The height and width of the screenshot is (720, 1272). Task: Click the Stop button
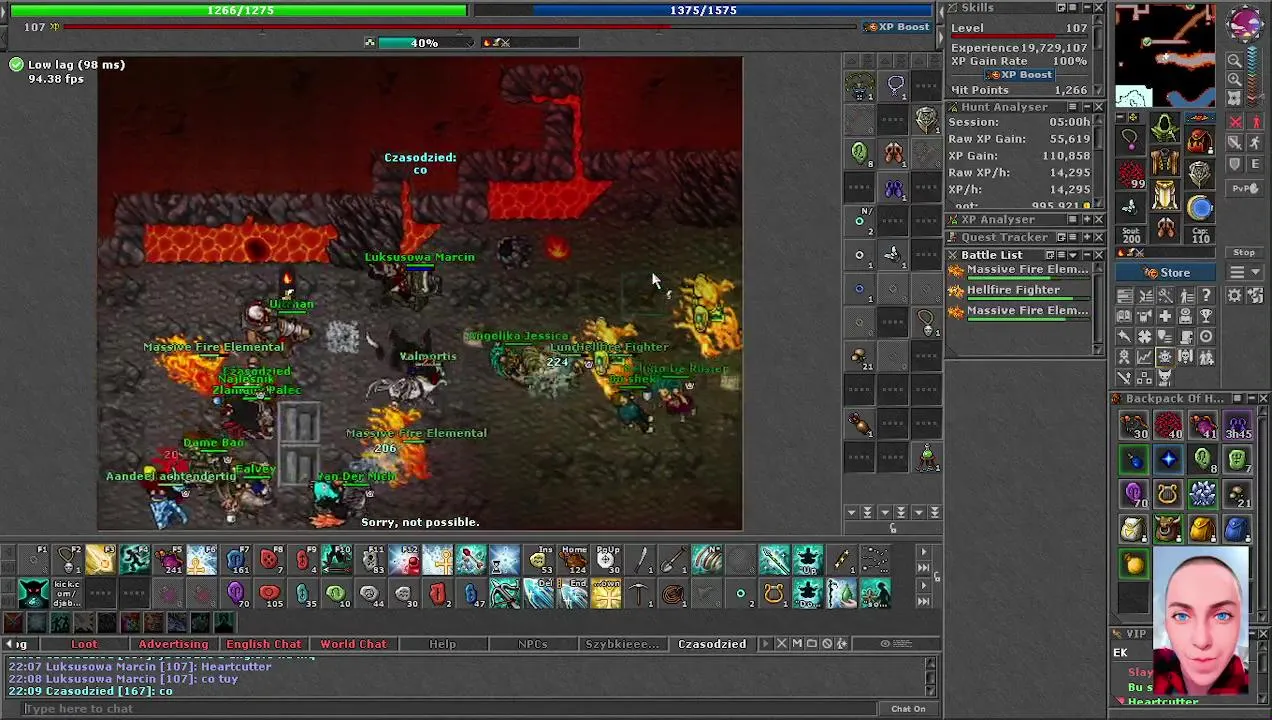click(x=1244, y=252)
